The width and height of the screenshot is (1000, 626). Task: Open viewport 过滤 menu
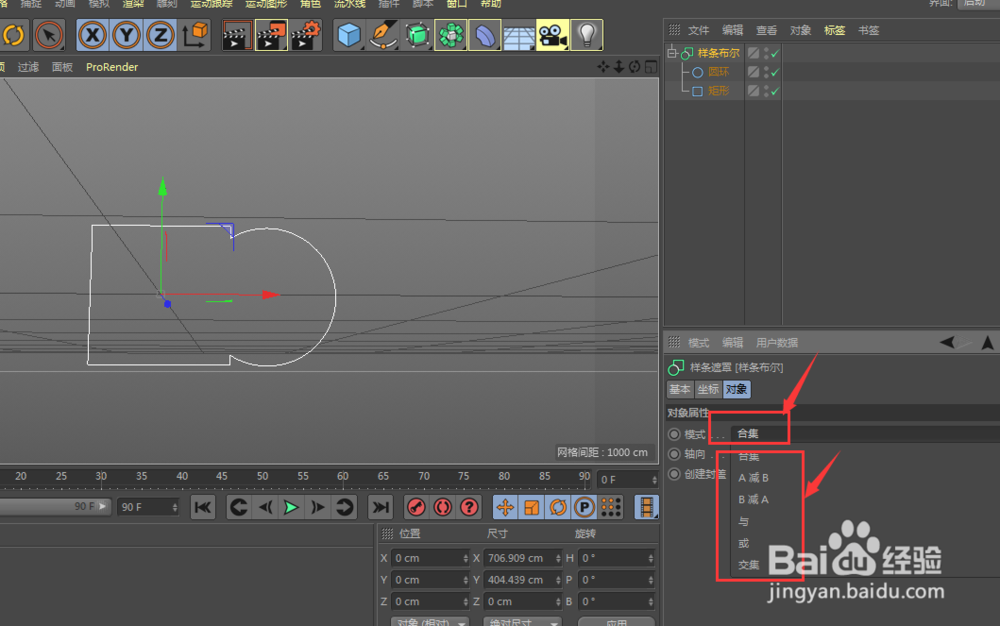[27, 67]
